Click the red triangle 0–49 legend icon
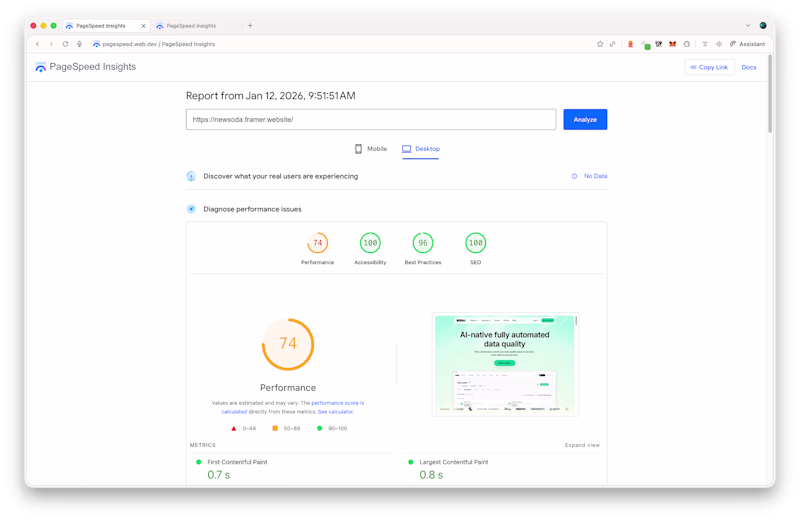800x520 pixels. [x=234, y=428]
